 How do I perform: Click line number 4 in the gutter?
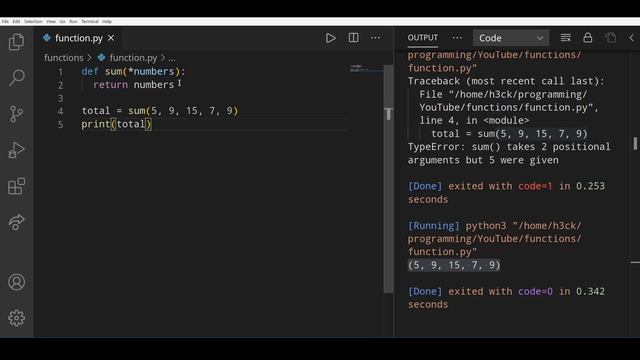coord(60,111)
